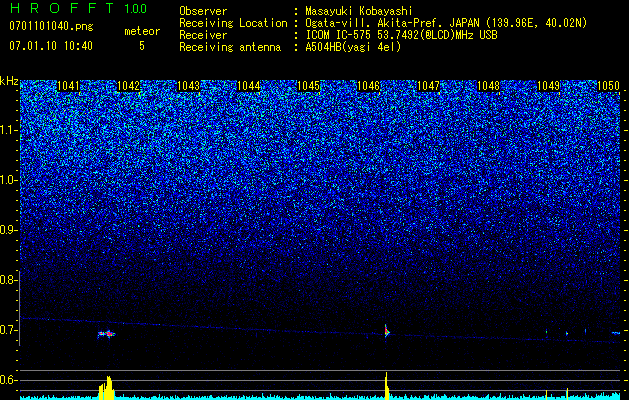
Task: Click the 1048 time marker
Action: click(489, 86)
